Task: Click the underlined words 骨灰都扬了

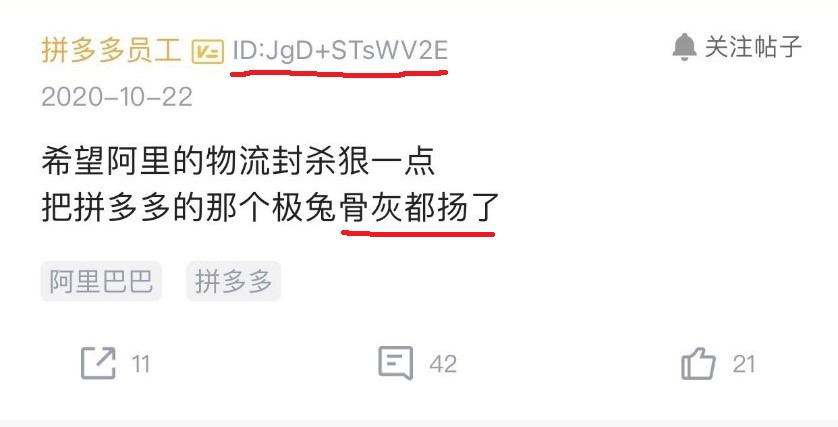Action: [420, 208]
